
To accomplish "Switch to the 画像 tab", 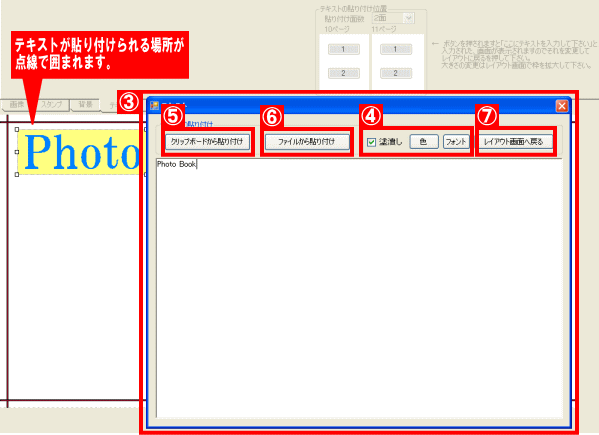I will [x=17, y=105].
